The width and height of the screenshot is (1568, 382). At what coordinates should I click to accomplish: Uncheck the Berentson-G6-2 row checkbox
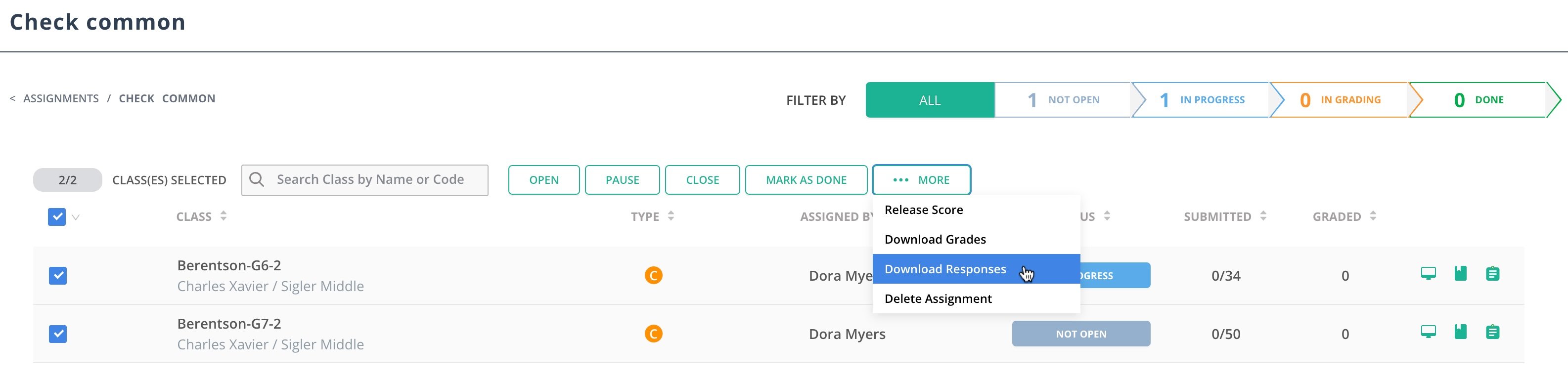58,276
